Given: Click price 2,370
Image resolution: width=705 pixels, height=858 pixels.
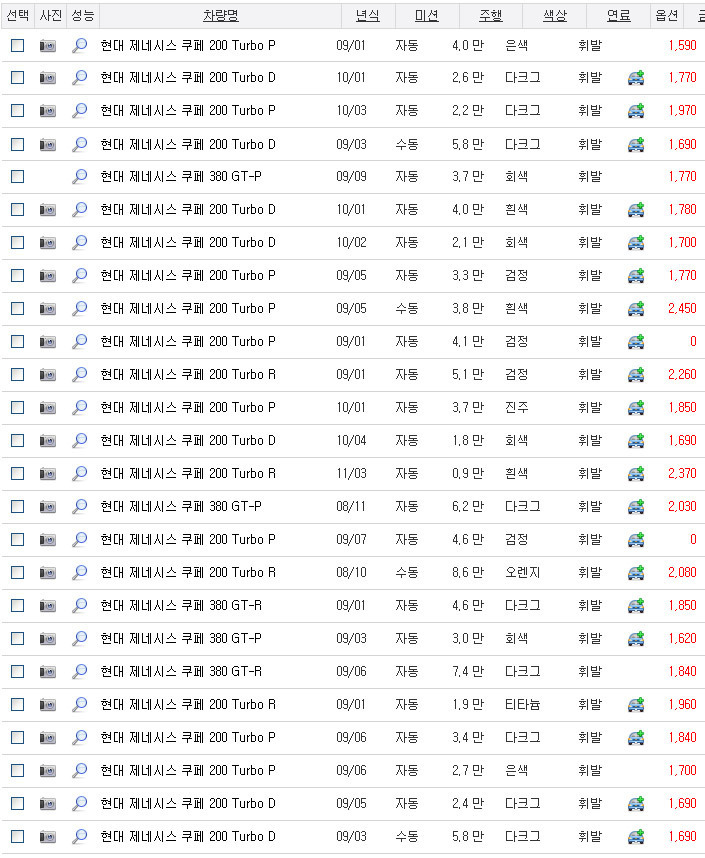Looking at the screenshot, I should [682, 473].
